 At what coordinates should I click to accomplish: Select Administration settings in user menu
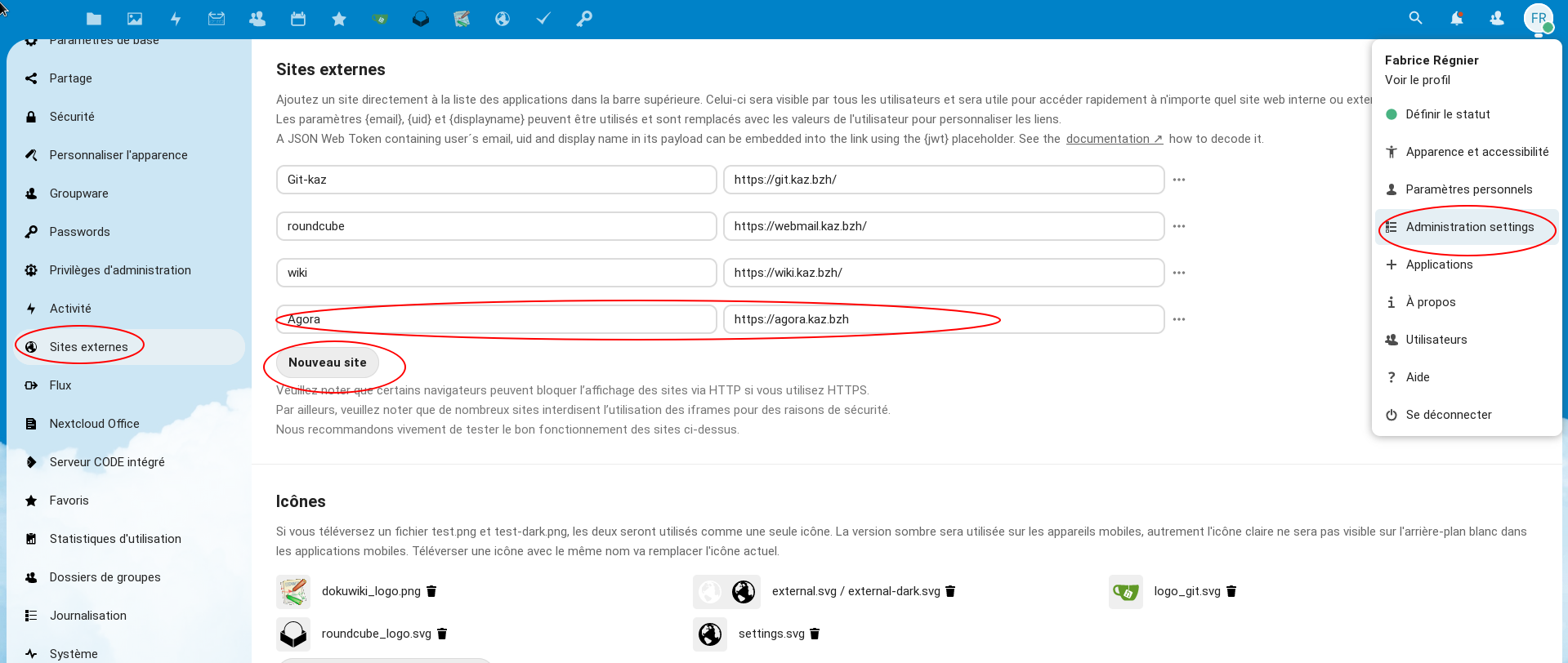[x=1469, y=227]
